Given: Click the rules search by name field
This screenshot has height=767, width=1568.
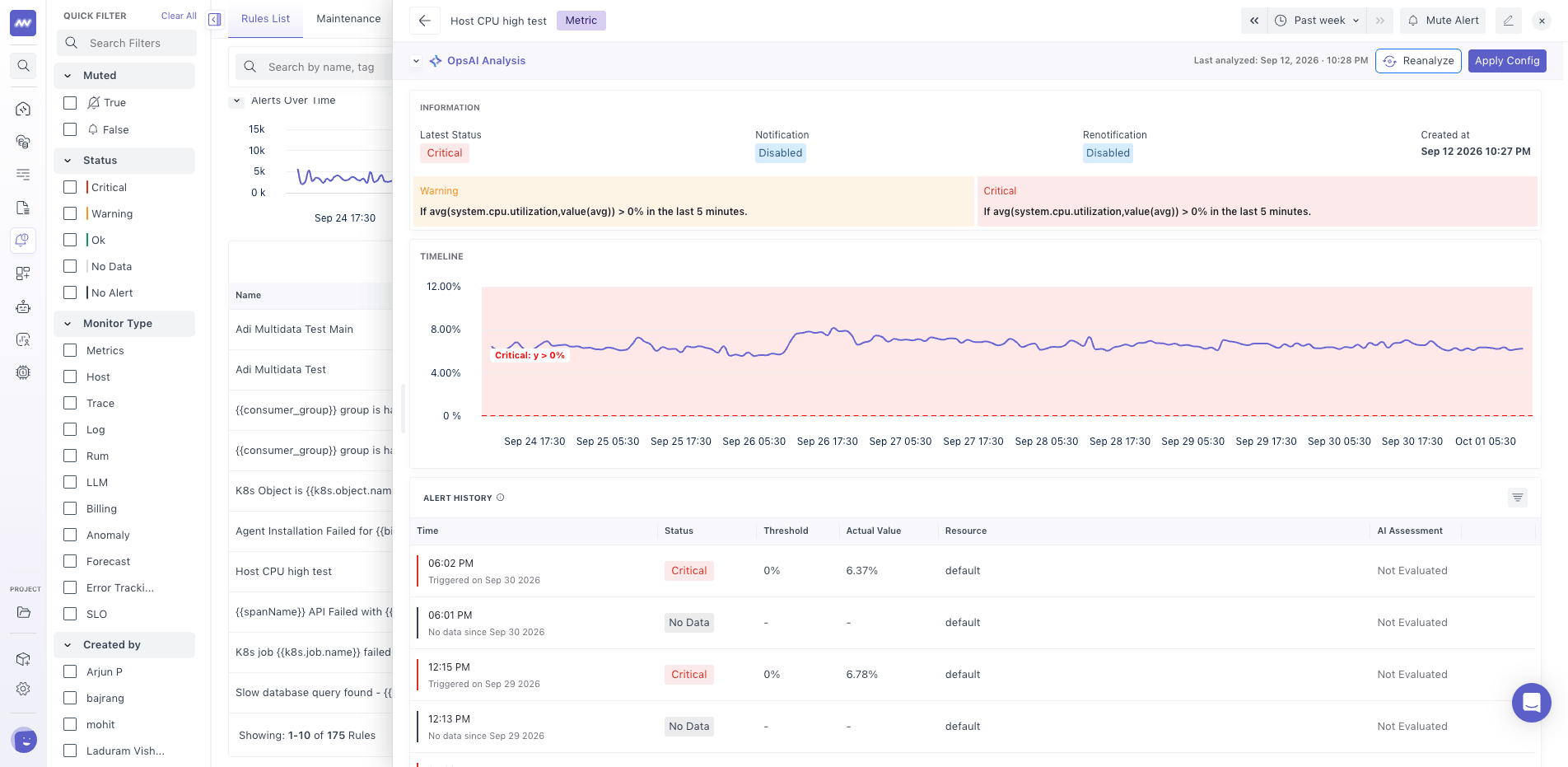Looking at the screenshot, I should coord(315,67).
